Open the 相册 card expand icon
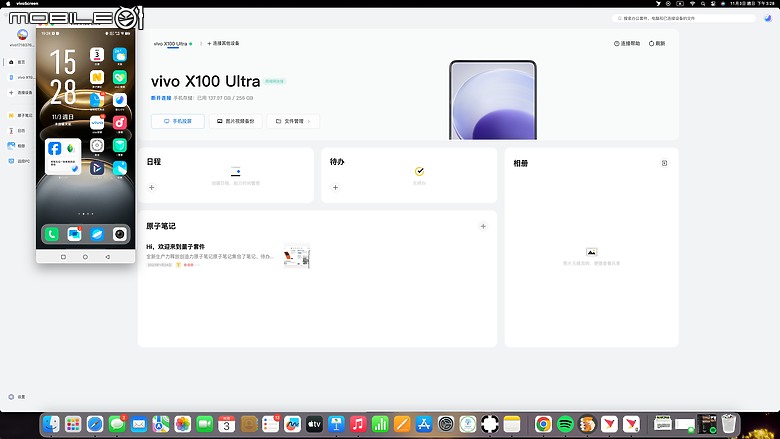This screenshot has width=780, height=439. point(664,163)
